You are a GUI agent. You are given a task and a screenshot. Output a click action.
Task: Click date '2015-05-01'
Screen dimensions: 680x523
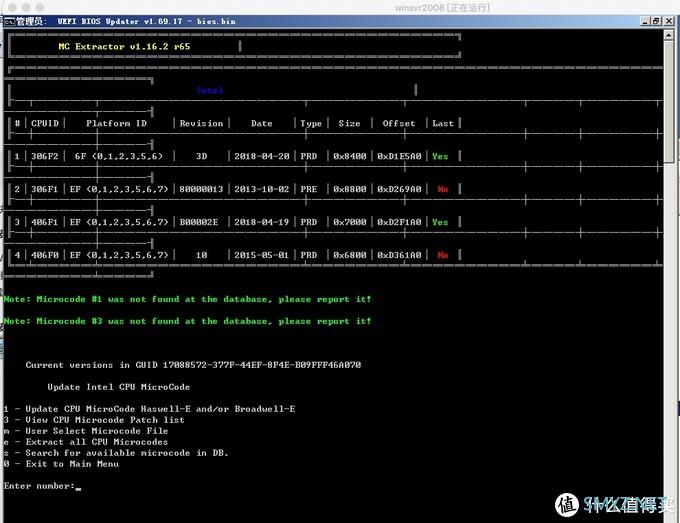click(262, 255)
